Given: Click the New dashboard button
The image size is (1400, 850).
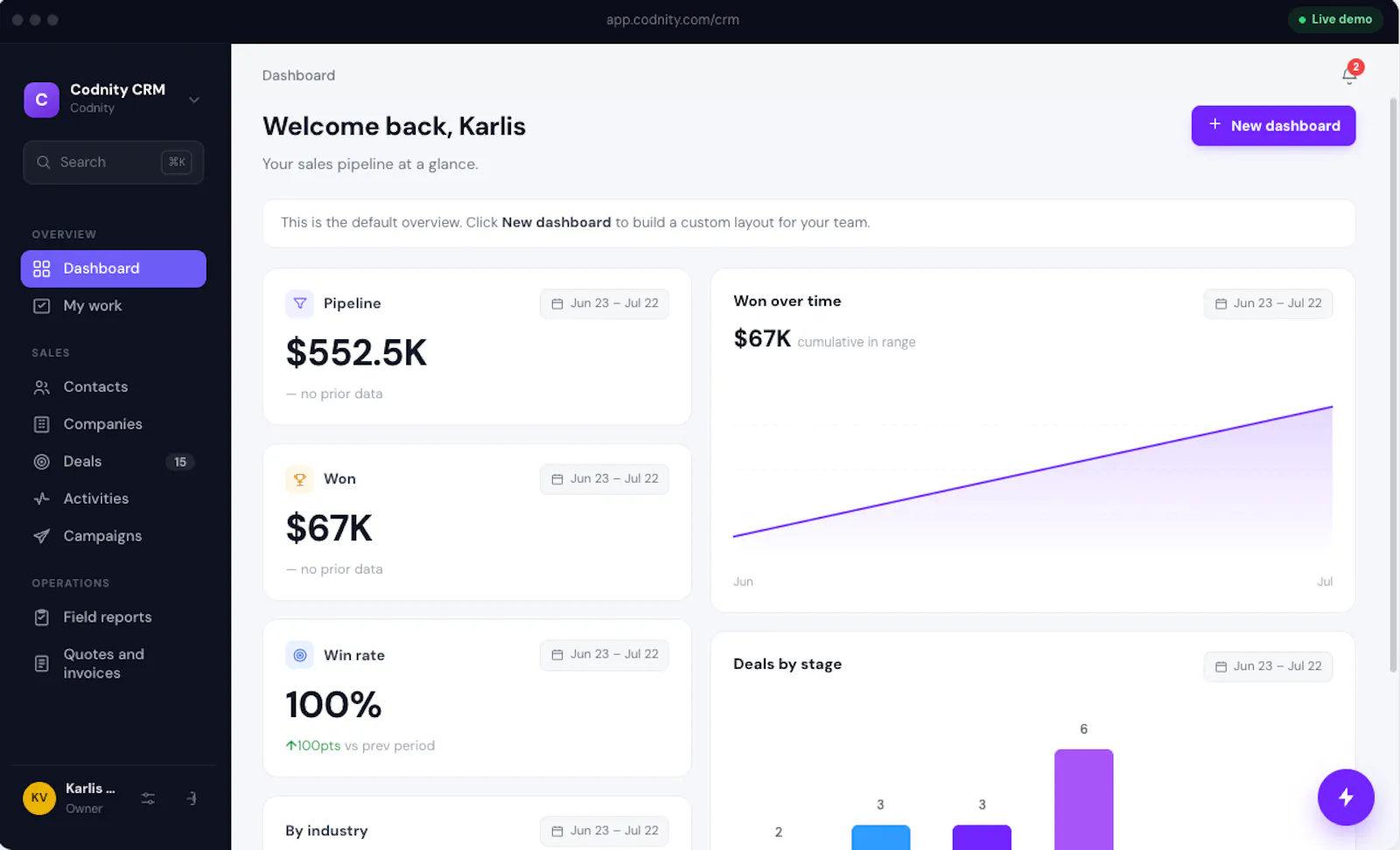Looking at the screenshot, I should pyautogui.click(x=1273, y=126).
